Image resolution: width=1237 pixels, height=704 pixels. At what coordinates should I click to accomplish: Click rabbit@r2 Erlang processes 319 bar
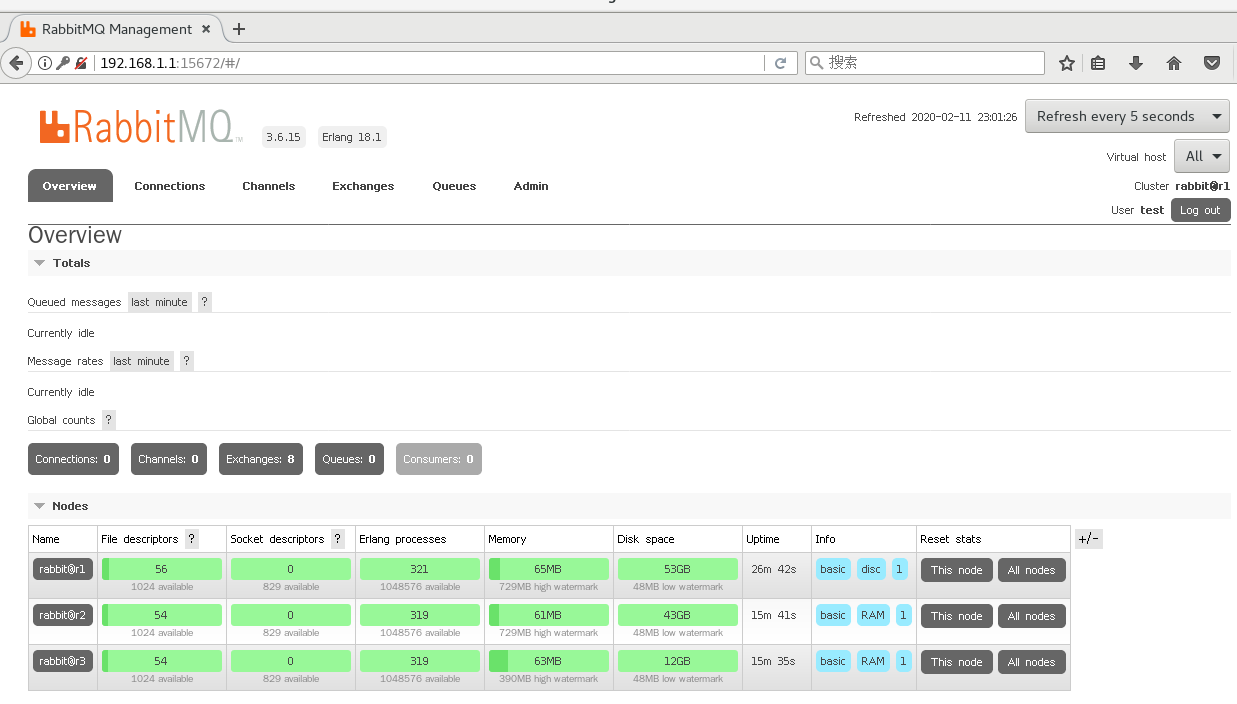(x=419, y=615)
